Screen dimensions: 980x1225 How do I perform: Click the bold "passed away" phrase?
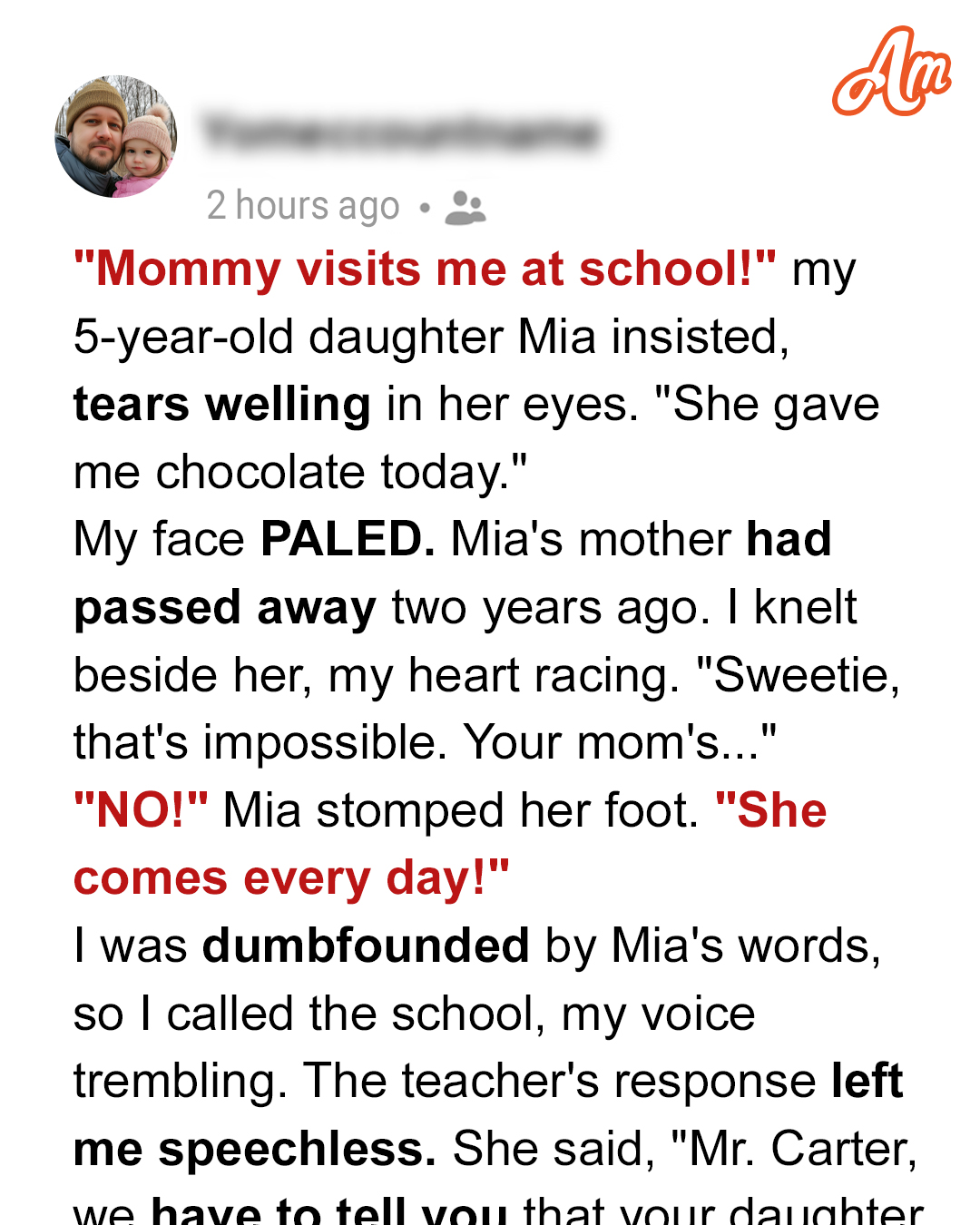tap(225, 608)
